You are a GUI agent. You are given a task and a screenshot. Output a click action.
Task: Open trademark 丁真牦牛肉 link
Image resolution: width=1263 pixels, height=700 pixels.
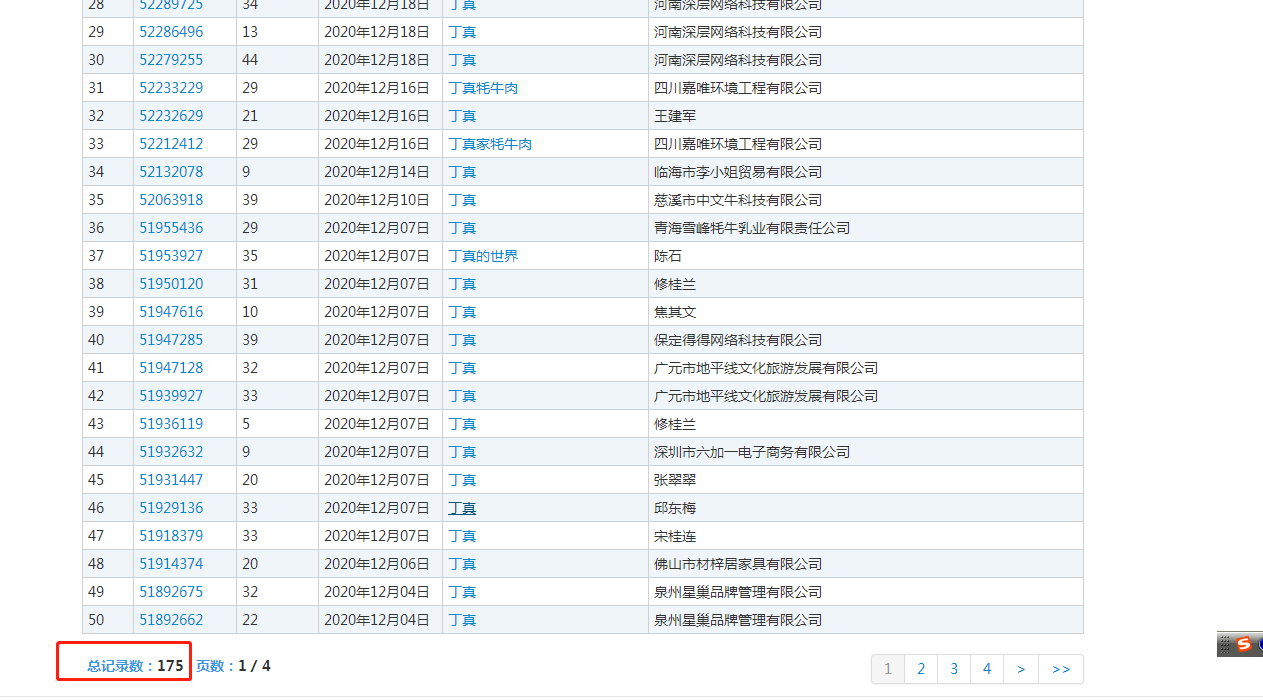483,88
